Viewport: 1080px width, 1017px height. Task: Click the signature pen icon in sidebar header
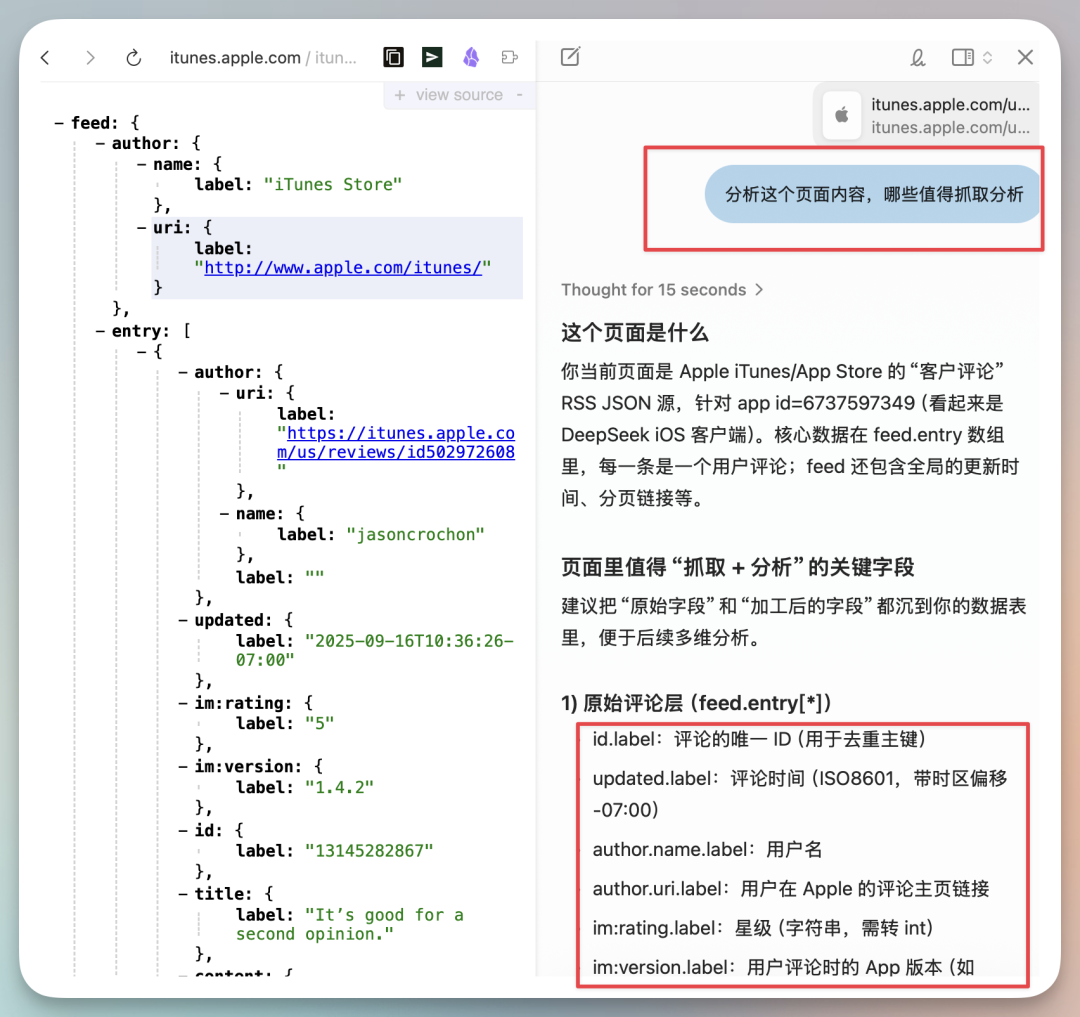click(917, 57)
